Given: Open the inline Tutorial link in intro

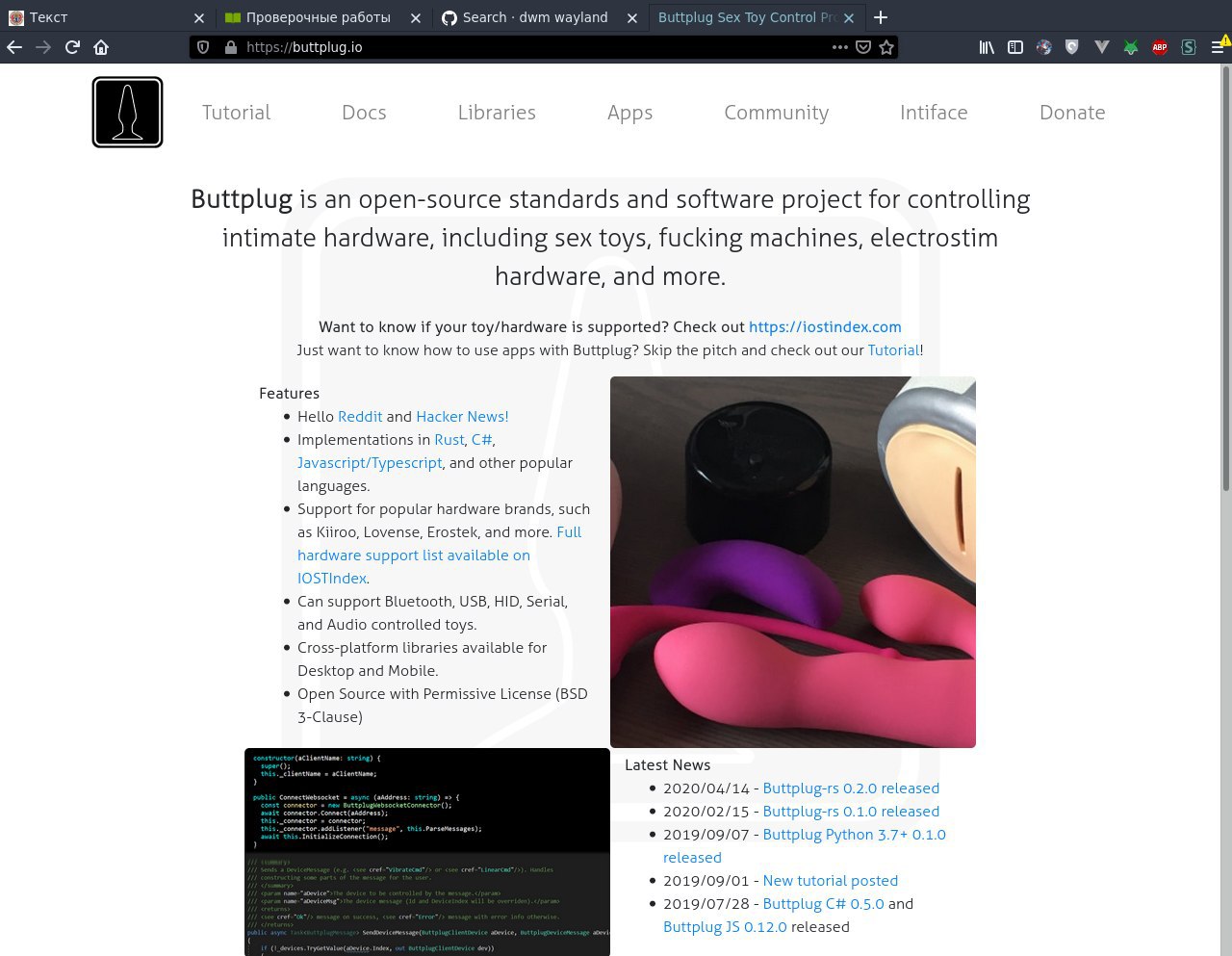Looking at the screenshot, I should [x=894, y=350].
